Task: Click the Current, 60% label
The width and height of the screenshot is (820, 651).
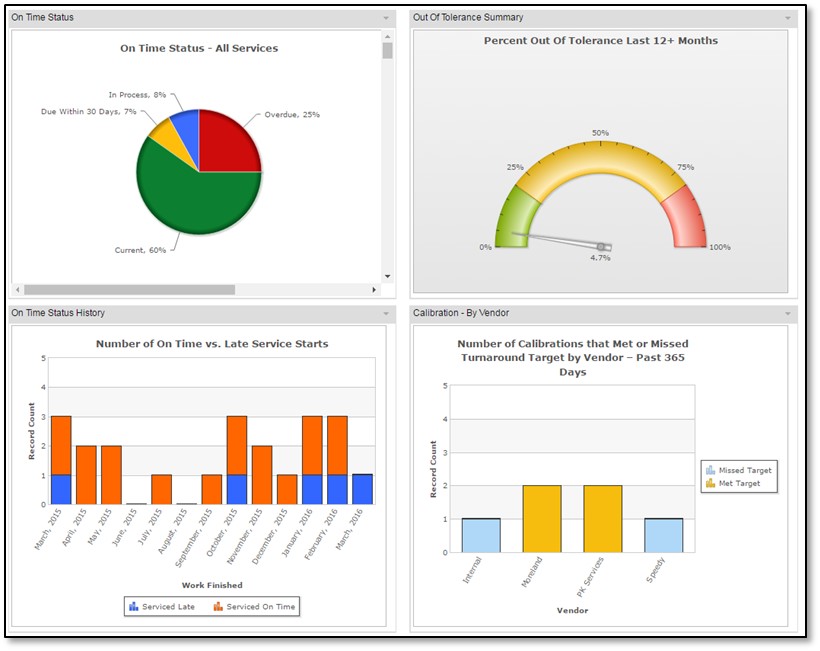Action: click(x=140, y=250)
